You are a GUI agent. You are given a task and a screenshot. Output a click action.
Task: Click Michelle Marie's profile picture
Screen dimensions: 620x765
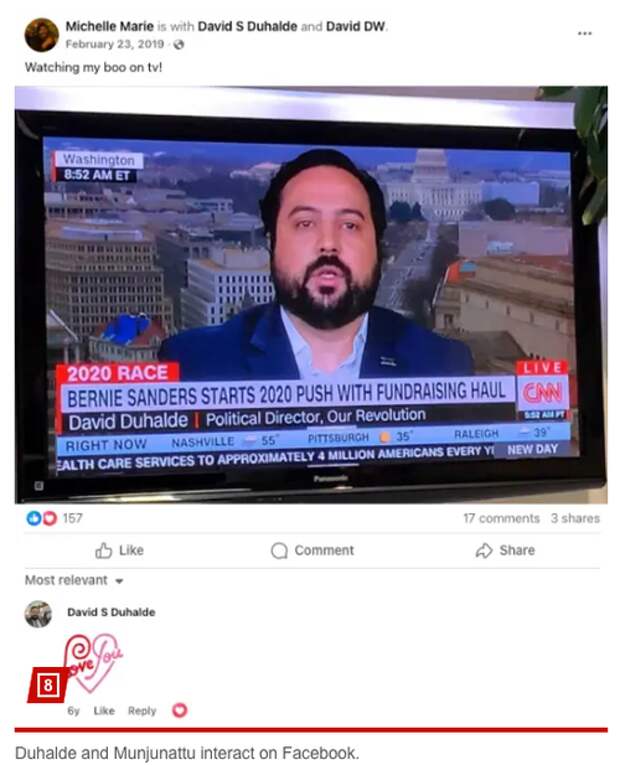tap(41, 35)
